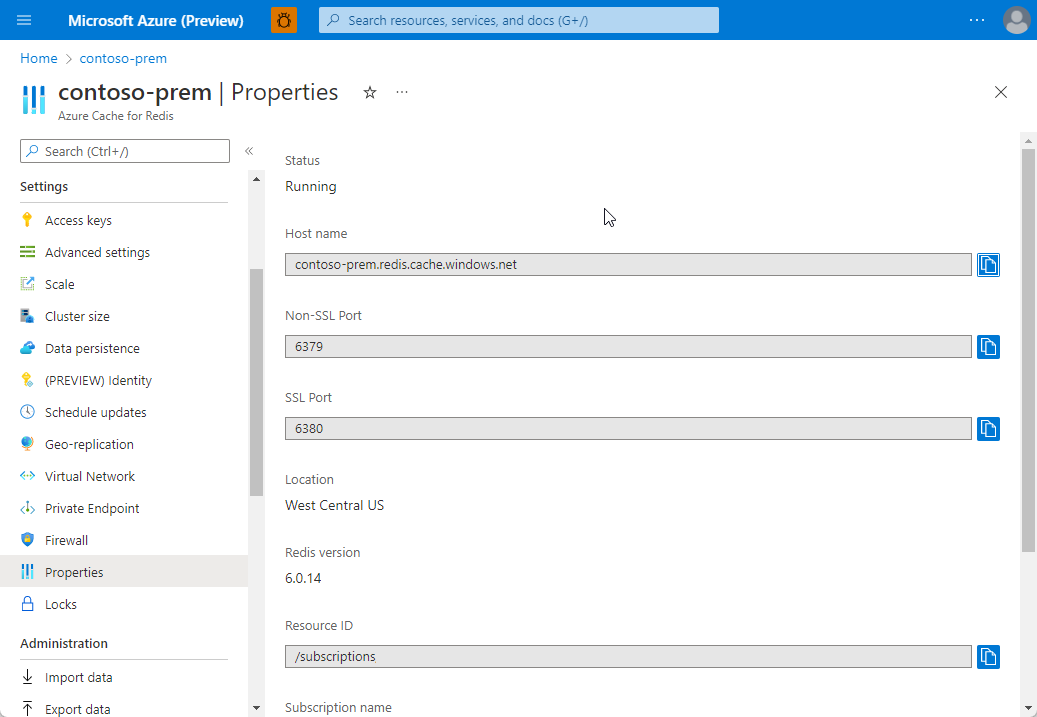The image size is (1037, 717).
Task: Collapse the settings sidebar
Action: 248,150
